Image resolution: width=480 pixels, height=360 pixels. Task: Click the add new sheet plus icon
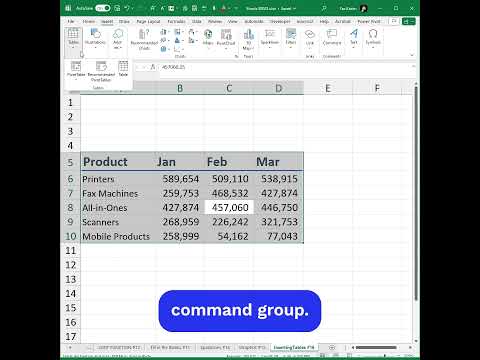coord(332,347)
